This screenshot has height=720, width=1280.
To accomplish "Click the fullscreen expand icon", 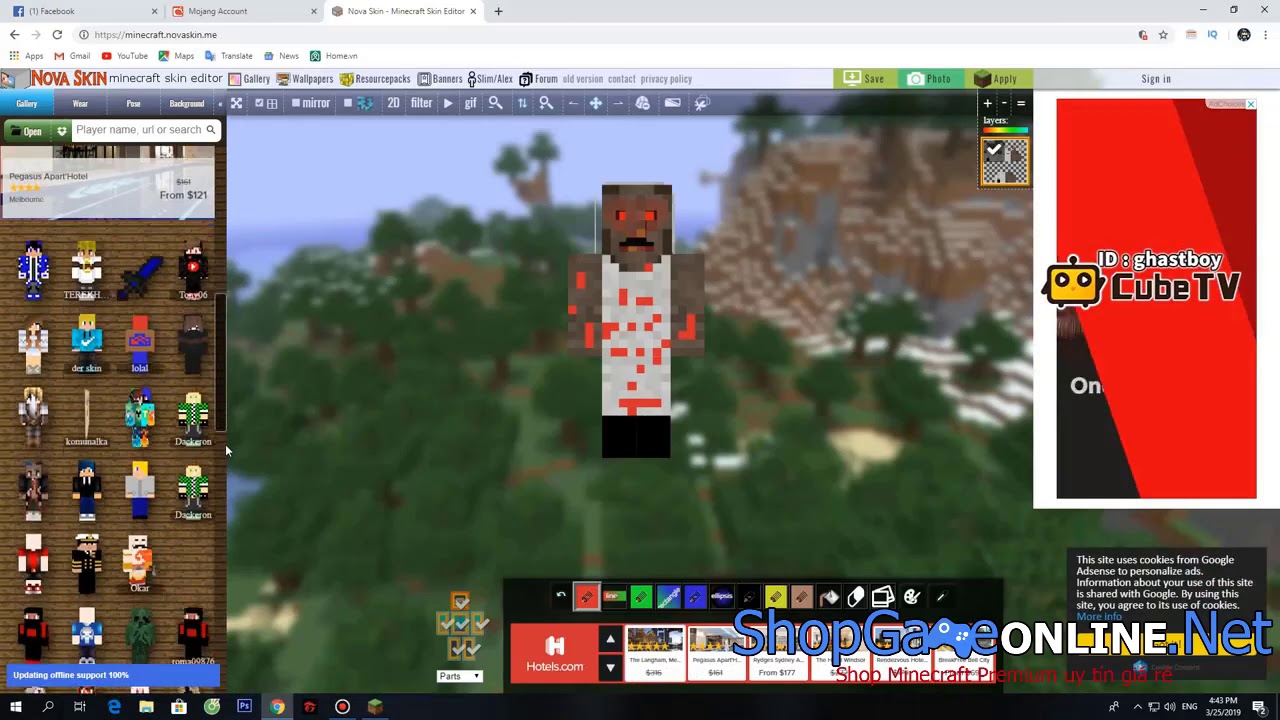I will point(236,103).
